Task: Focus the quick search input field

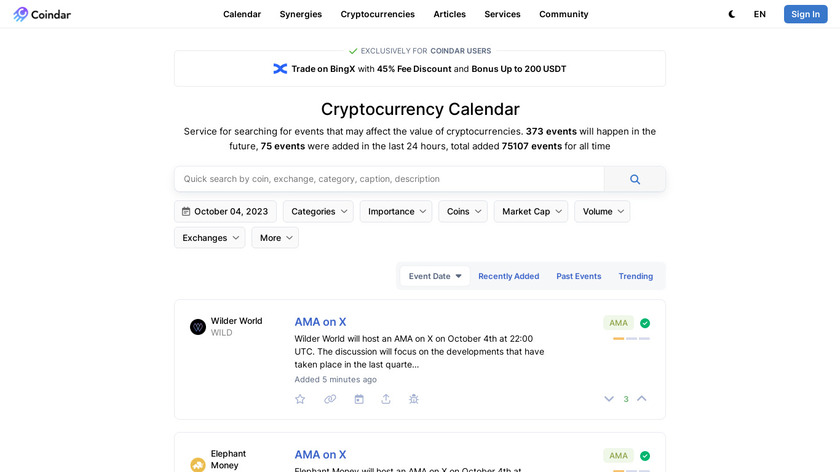Action: coord(390,179)
